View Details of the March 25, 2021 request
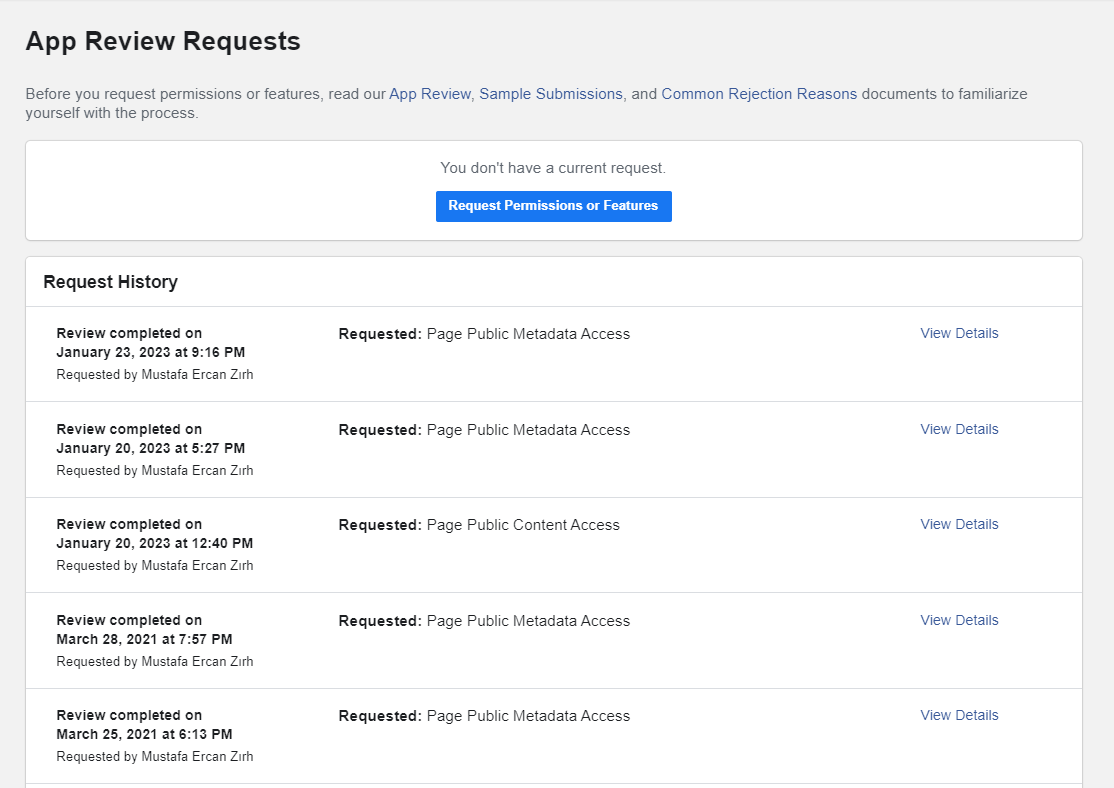Image resolution: width=1114 pixels, height=788 pixels. (958, 715)
